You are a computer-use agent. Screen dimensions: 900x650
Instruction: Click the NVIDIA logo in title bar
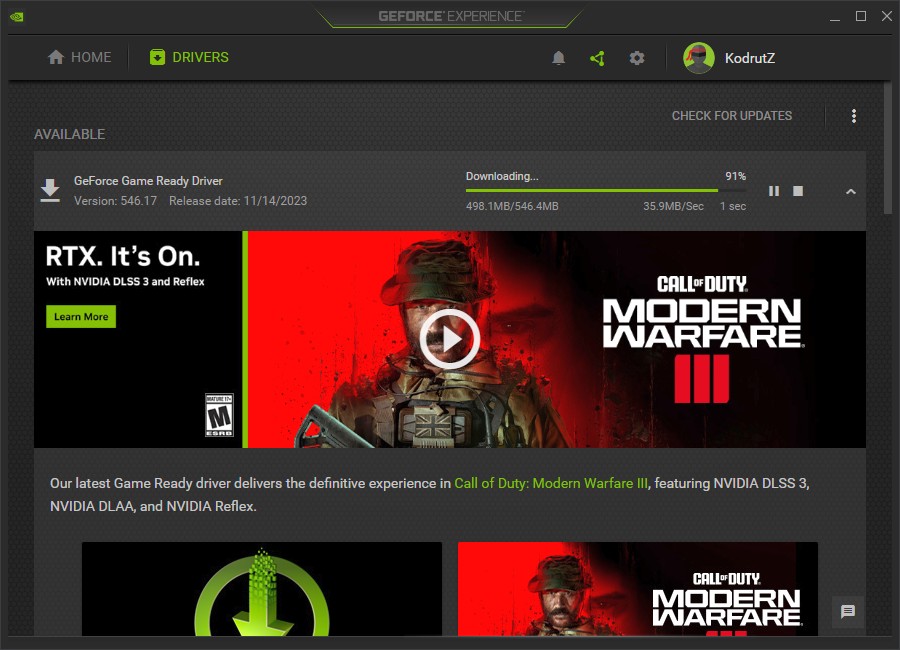point(17,17)
